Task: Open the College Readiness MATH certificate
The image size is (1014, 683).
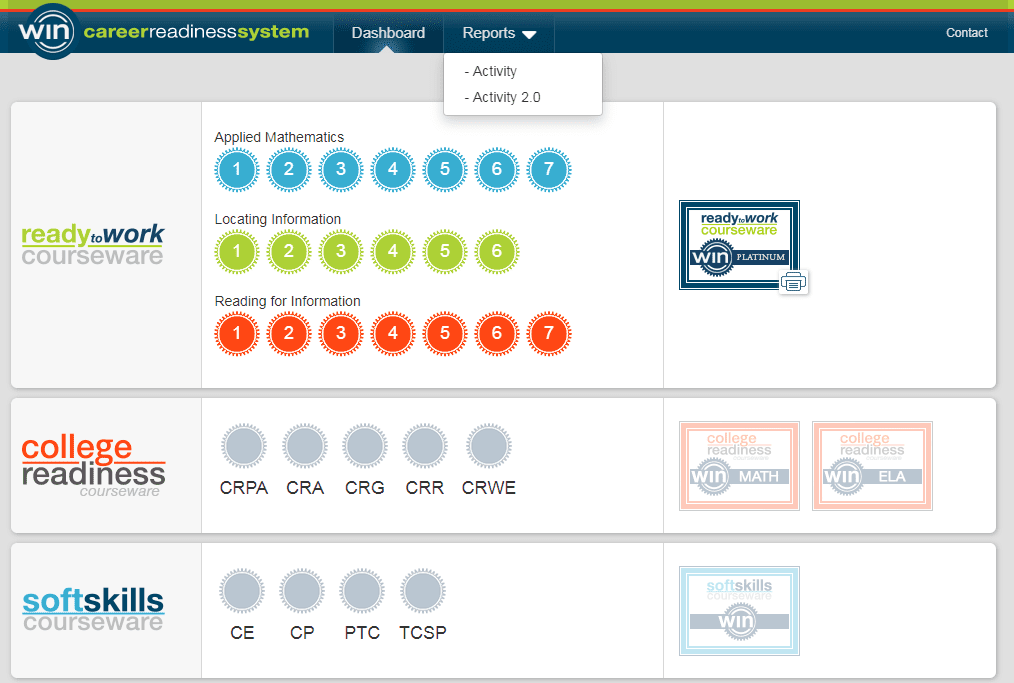Action: click(739, 466)
